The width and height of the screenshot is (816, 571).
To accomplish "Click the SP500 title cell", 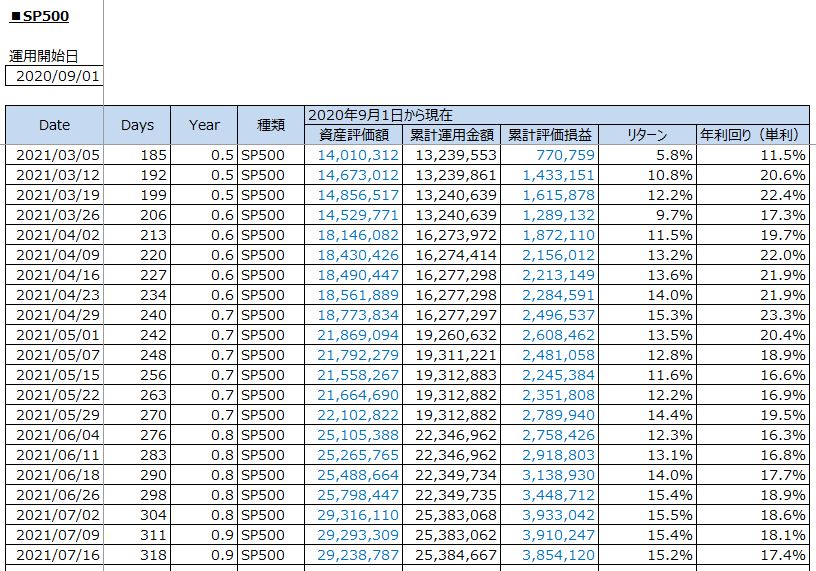I will pyautogui.click(x=39, y=17).
